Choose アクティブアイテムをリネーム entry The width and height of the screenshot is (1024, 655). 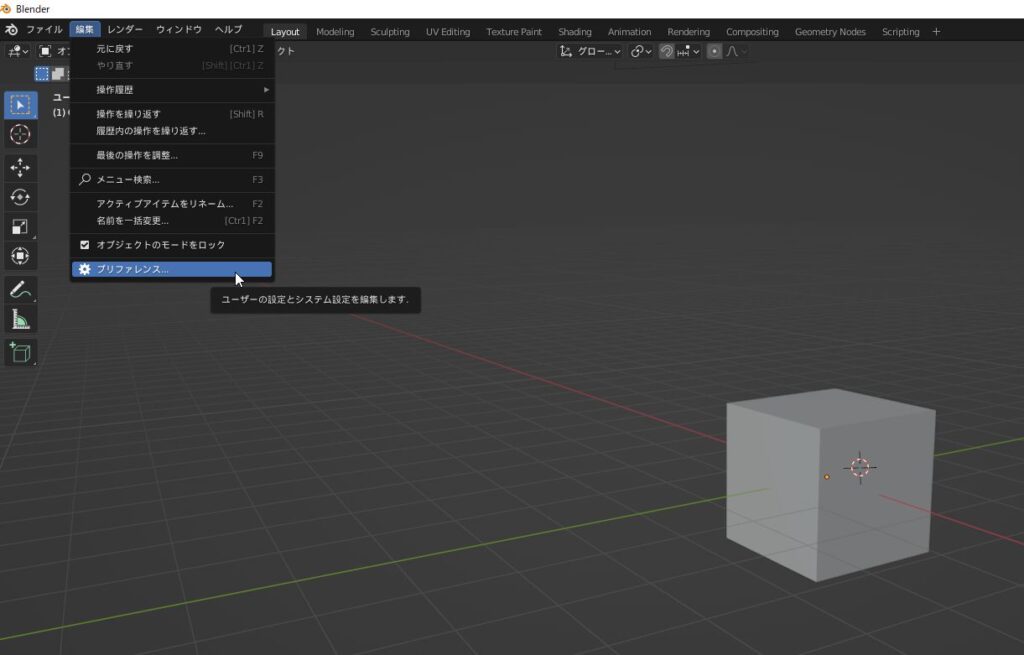coord(172,203)
